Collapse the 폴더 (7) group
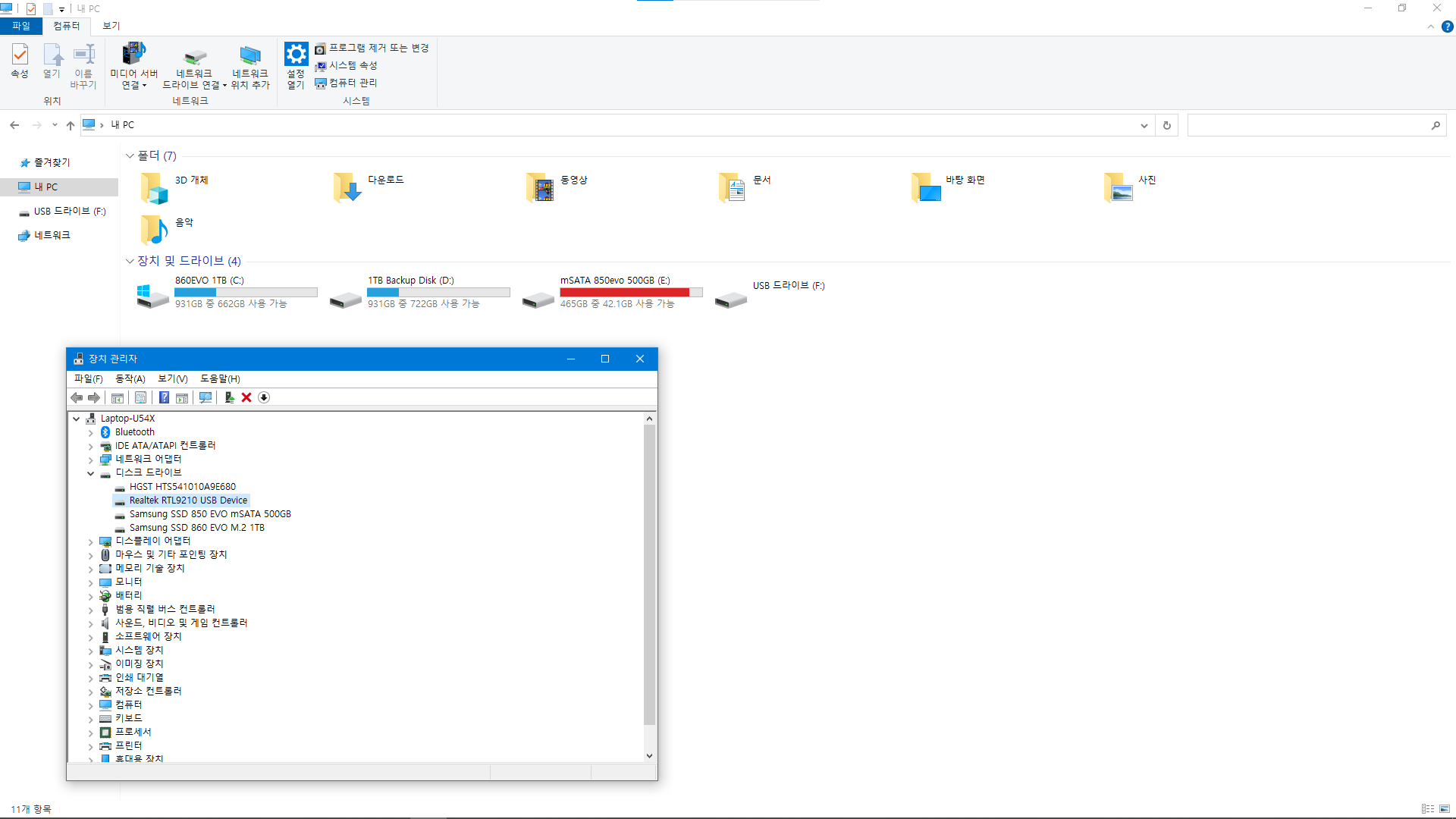Image resolution: width=1456 pixels, height=819 pixels. 130,156
